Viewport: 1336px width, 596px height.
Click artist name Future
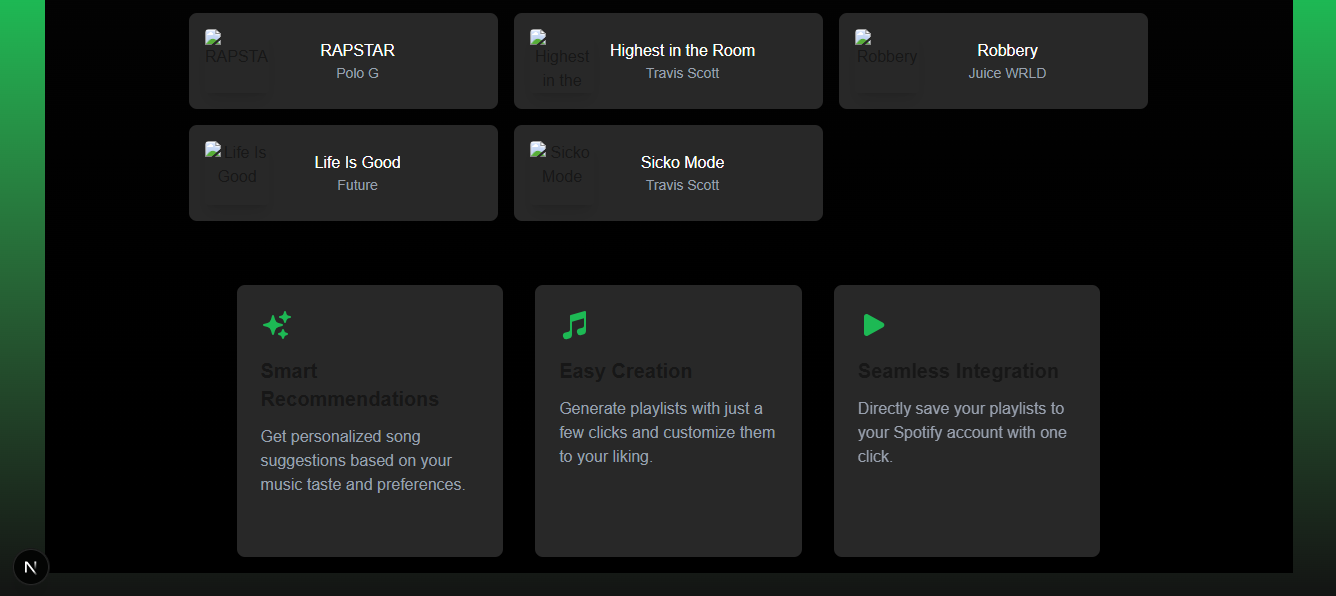tap(357, 185)
